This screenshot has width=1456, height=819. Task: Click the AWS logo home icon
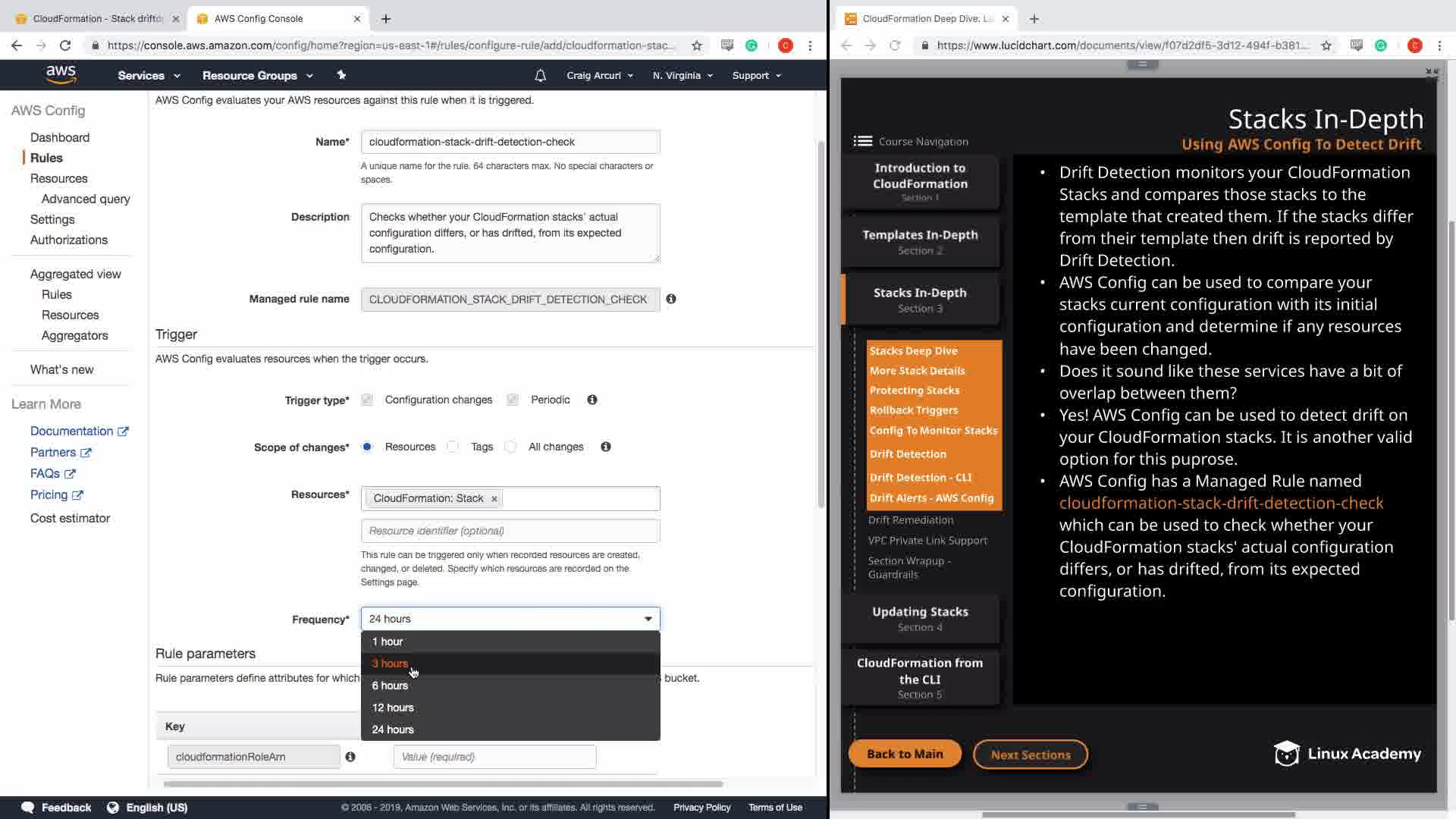pos(61,74)
